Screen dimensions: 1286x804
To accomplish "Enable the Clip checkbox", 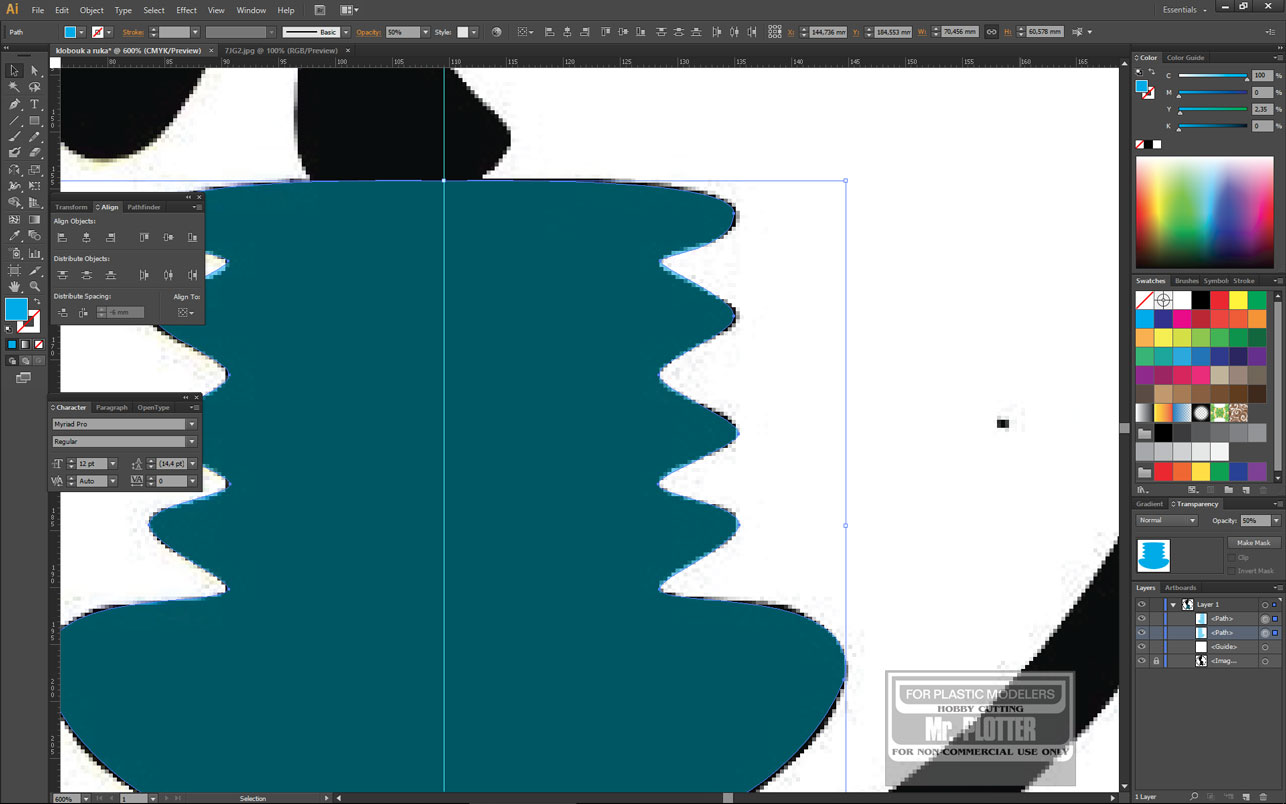I will [1231, 557].
